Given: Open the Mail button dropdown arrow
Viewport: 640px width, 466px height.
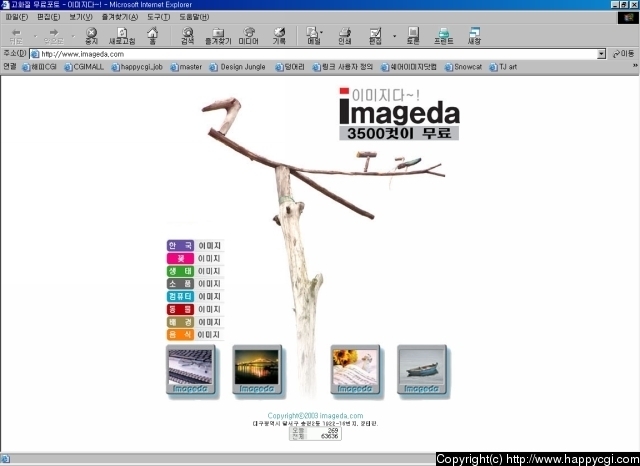Looking at the screenshot, I should point(322,32).
